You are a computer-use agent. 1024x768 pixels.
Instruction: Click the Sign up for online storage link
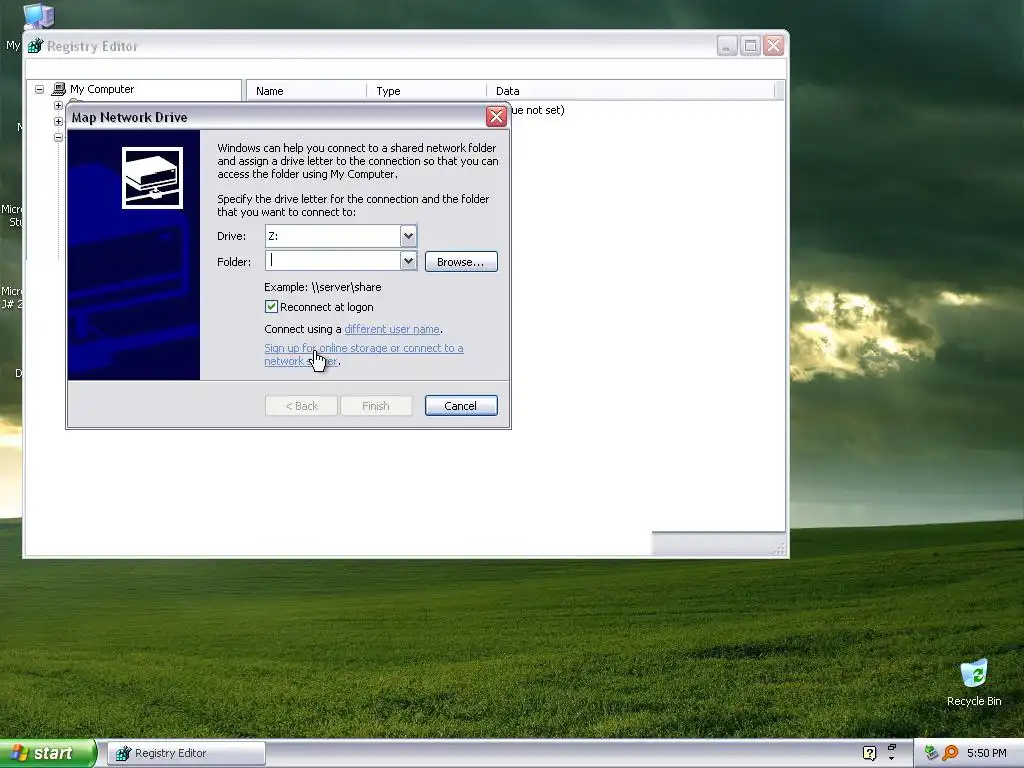[364, 355]
